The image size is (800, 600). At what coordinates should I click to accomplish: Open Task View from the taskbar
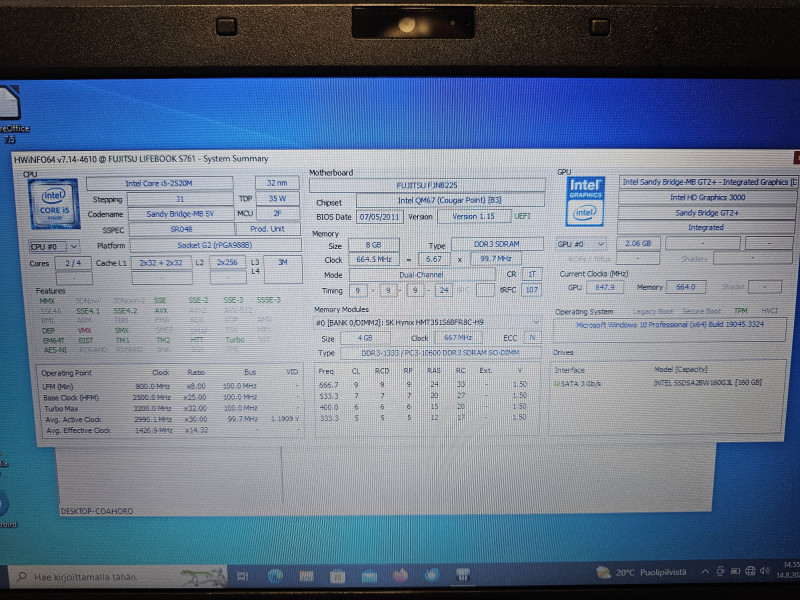click(x=242, y=577)
